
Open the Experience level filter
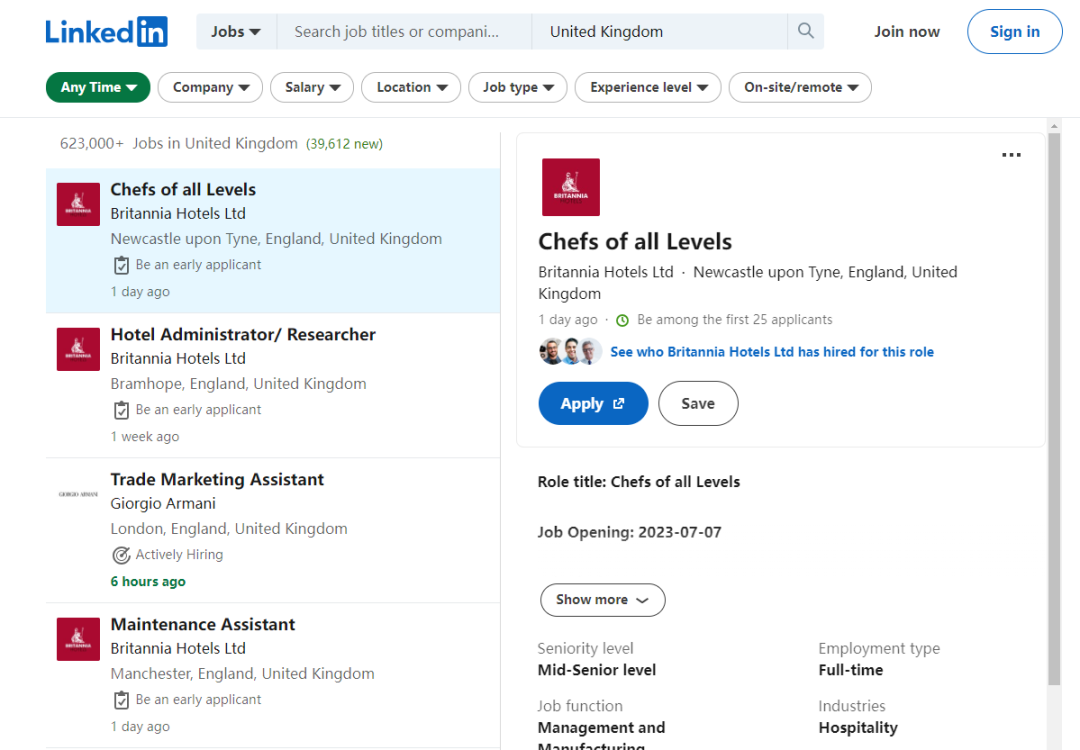pos(648,87)
